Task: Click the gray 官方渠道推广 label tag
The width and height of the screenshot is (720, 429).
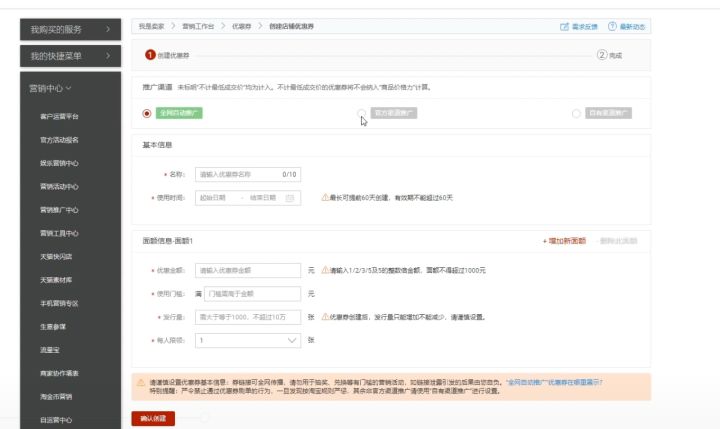Action: coord(394,113)
